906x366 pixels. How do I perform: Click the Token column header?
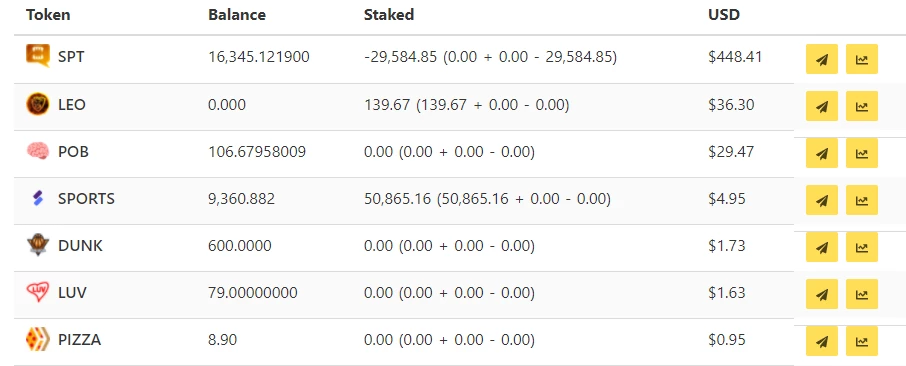point(48,15)
